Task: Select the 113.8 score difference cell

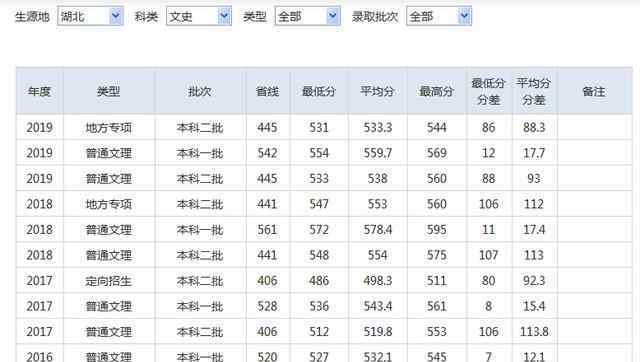Action: click(534, 331)
